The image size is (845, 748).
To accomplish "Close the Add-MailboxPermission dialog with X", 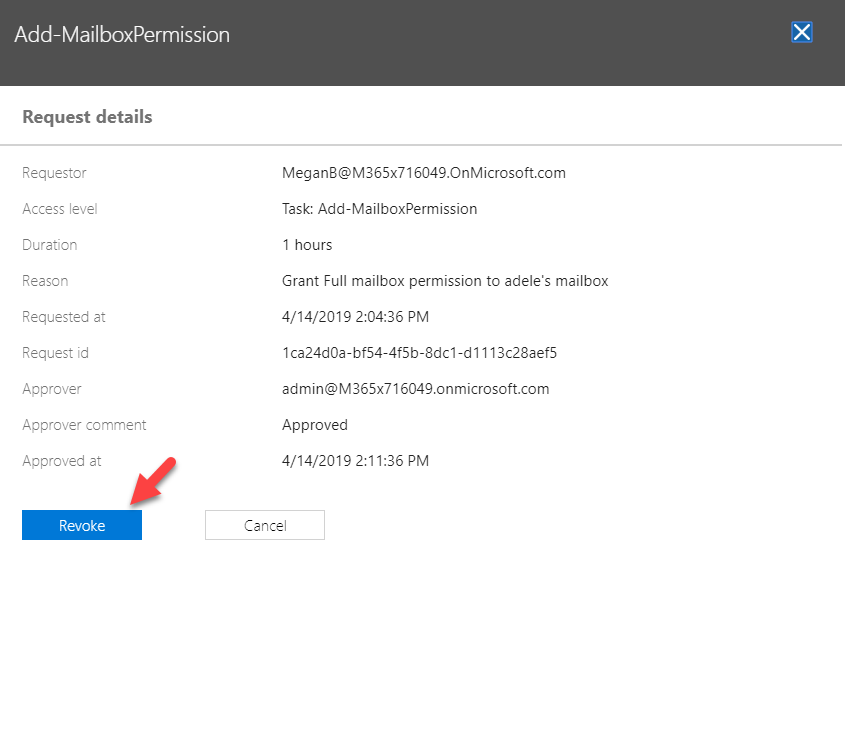I will pos(801,32).
